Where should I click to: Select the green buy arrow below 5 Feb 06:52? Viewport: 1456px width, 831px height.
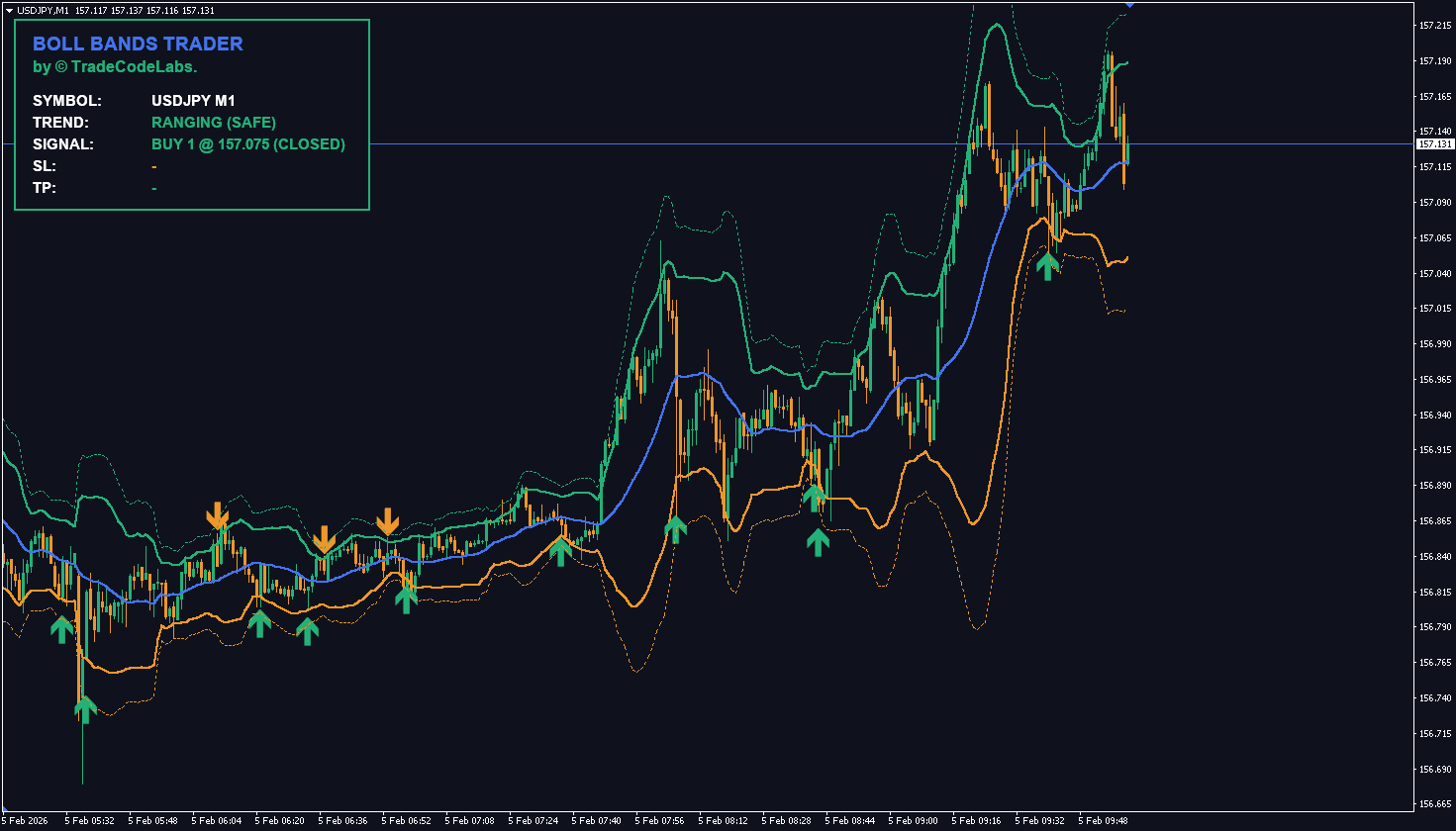click(x=406, y=599)
